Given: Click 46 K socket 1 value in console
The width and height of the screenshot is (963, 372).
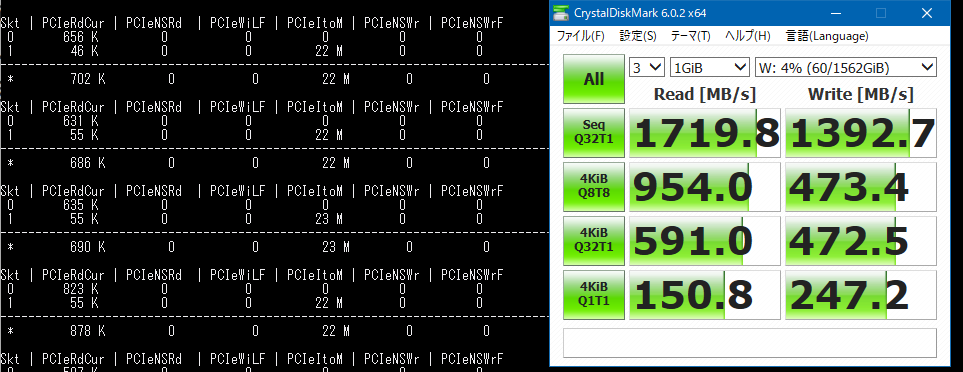Looking at the screenshot, I should click(x=85, y=51).
